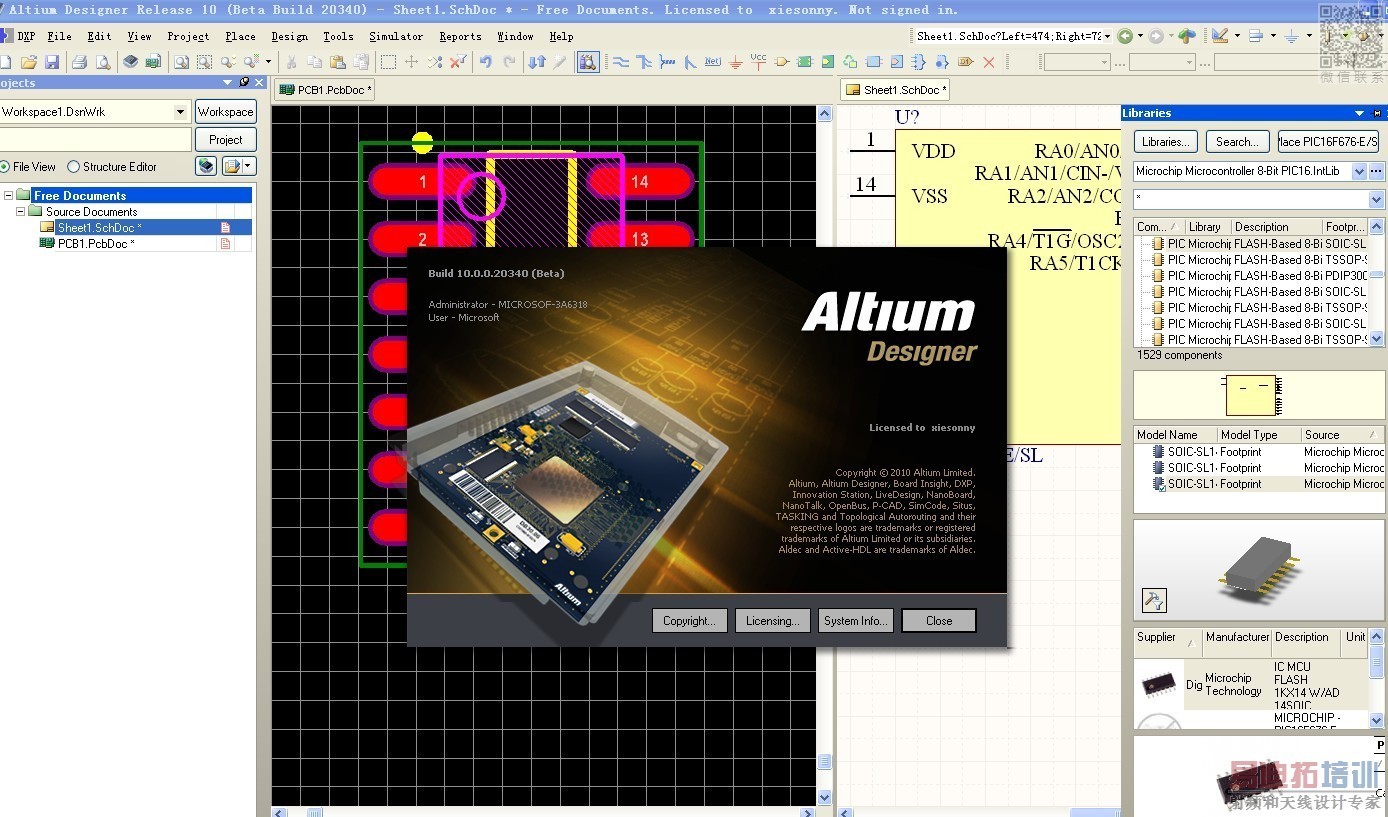Viewport: 1388px width, 817px height.
Task: Open the Place menu
Action: tap(240, 36)
